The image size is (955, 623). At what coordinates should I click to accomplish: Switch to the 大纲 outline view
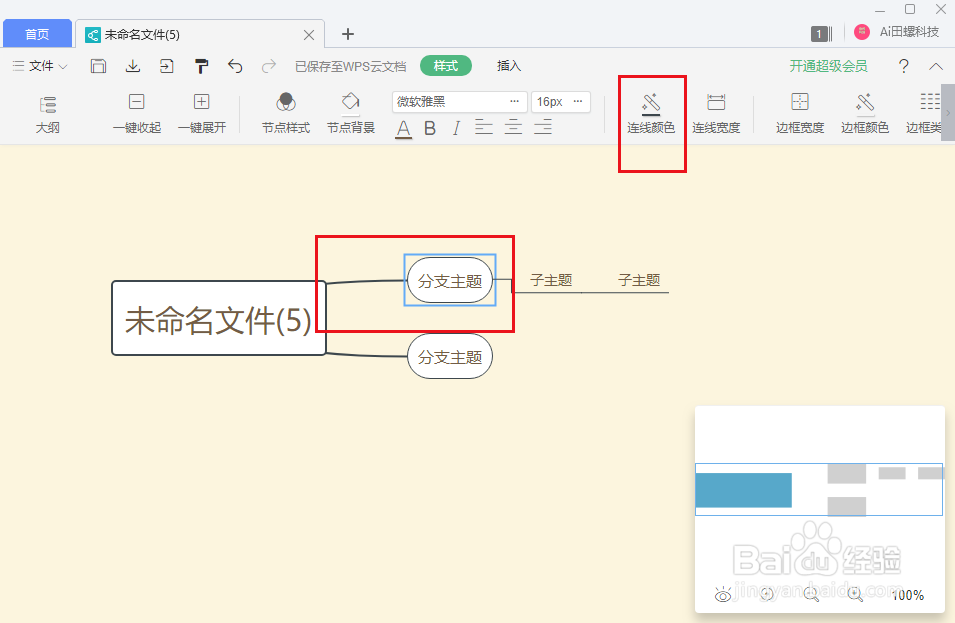[47, 112]
